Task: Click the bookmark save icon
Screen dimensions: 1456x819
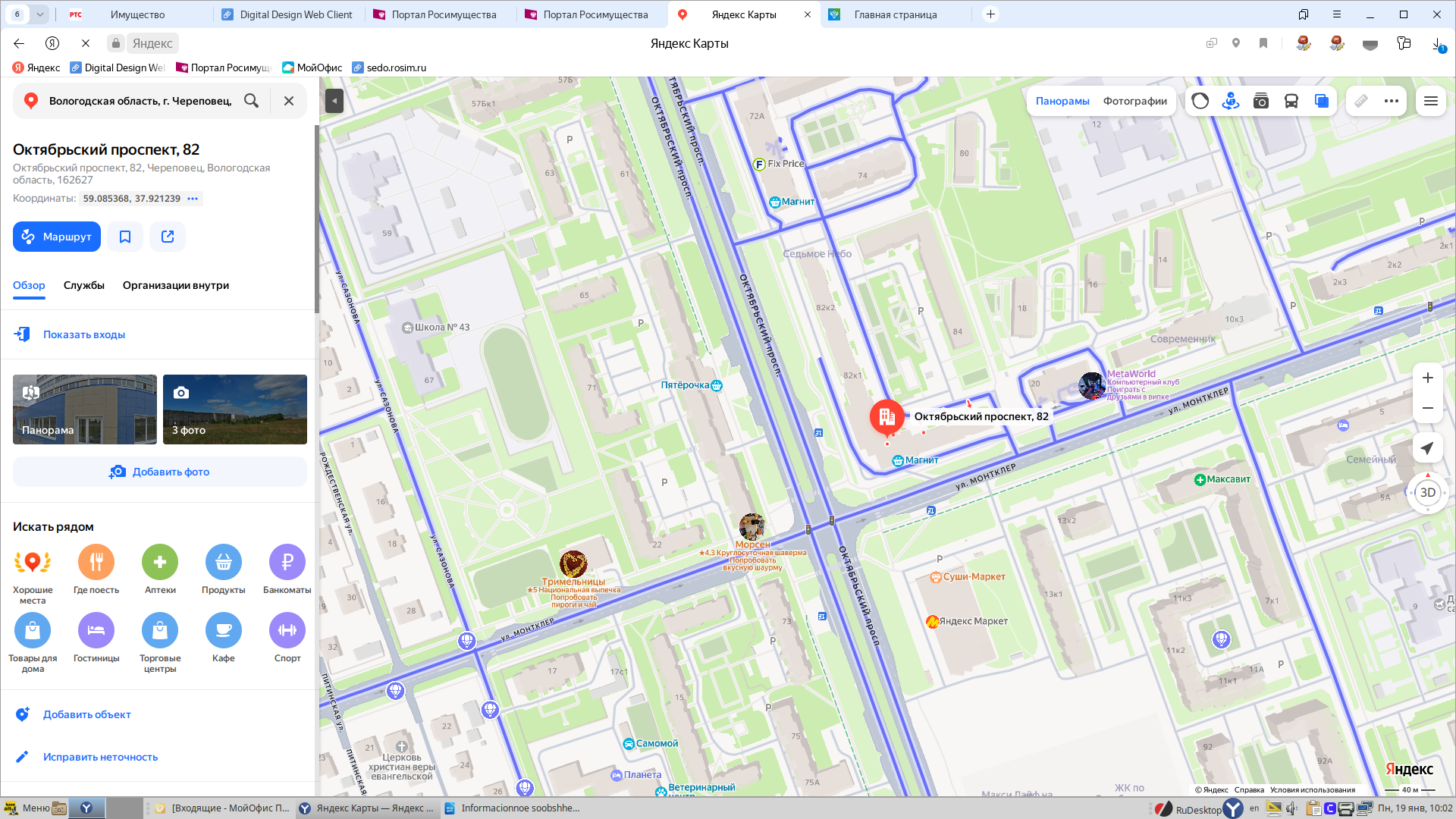Action: tap(125, 237)
